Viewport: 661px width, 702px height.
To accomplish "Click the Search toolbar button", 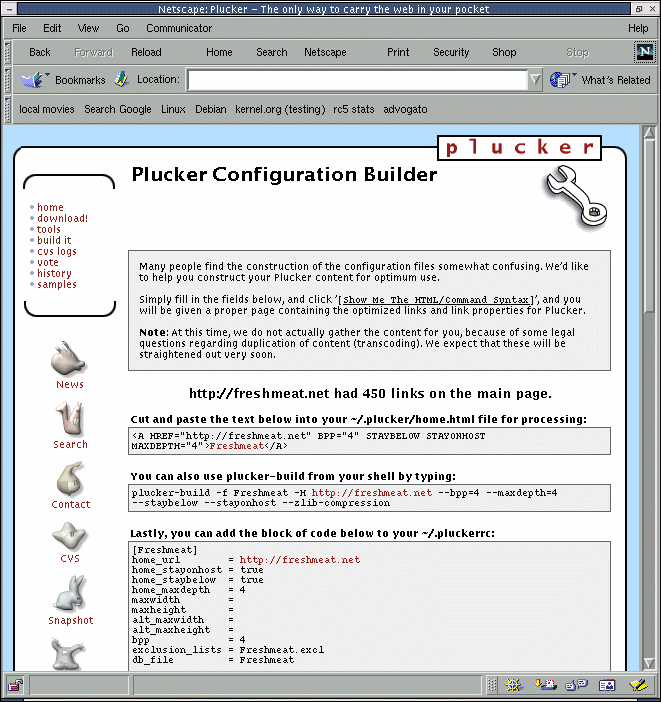I will pyautogui.click(x=272, y=52).
